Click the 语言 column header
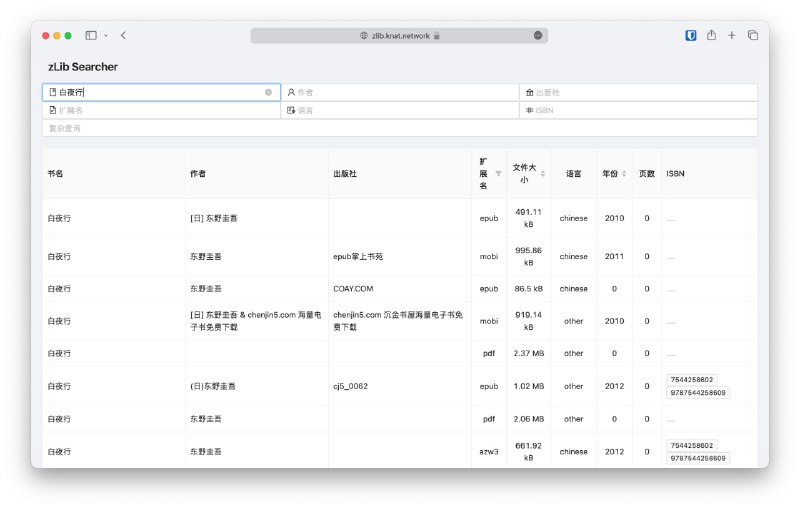The width and height of the screenshot is (800, 509). click(x=573, y=173)
